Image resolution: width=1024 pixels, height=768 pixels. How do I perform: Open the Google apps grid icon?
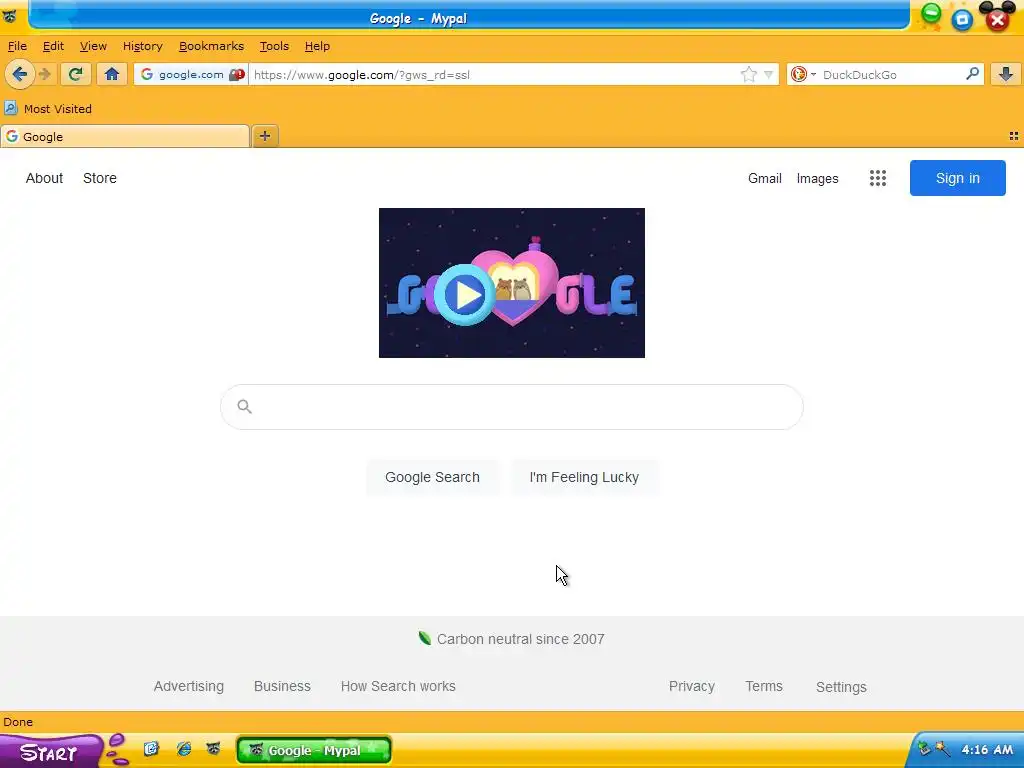tap(878, 178)
